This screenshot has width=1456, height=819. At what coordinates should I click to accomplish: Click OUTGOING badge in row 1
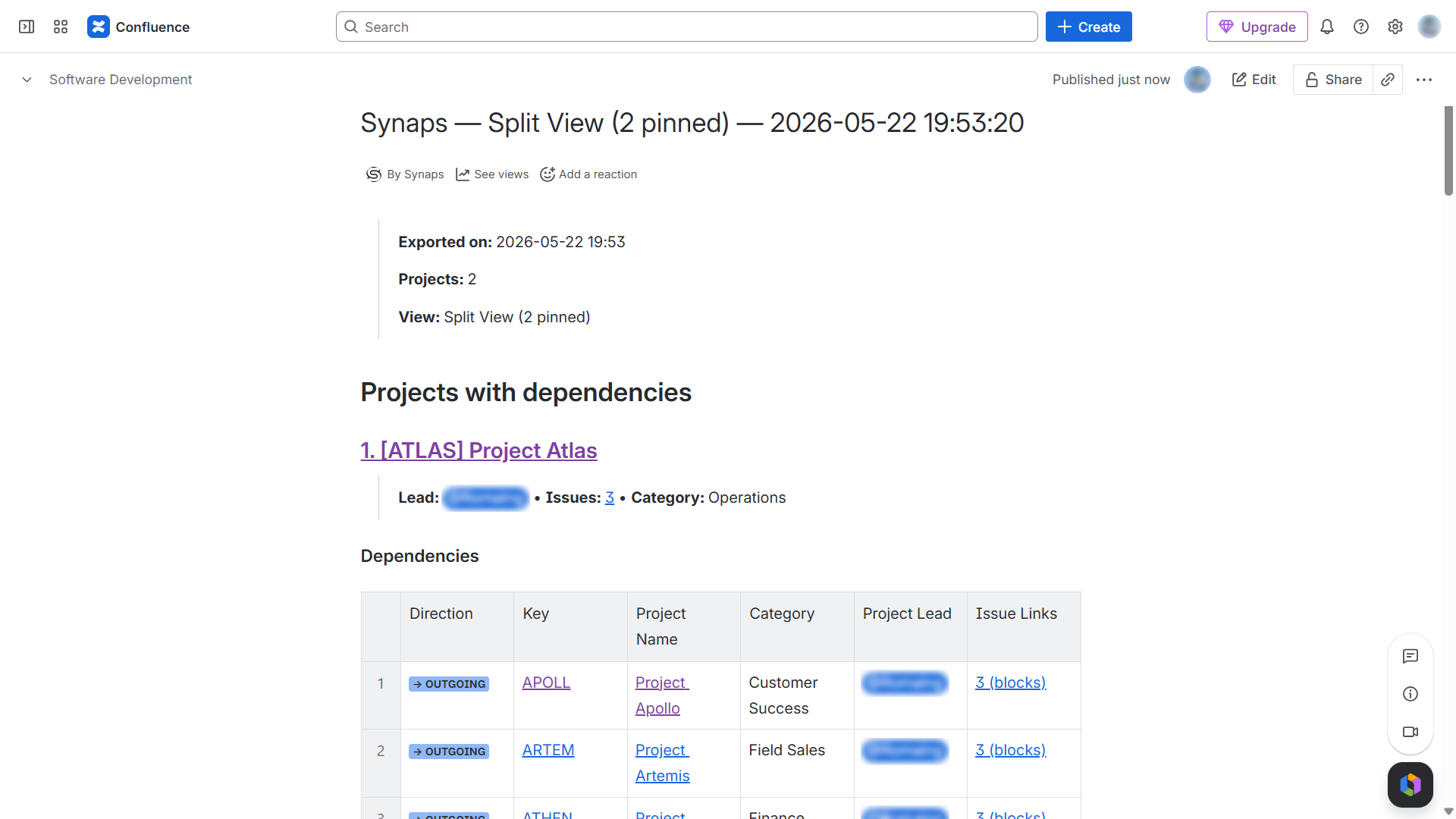449,684
